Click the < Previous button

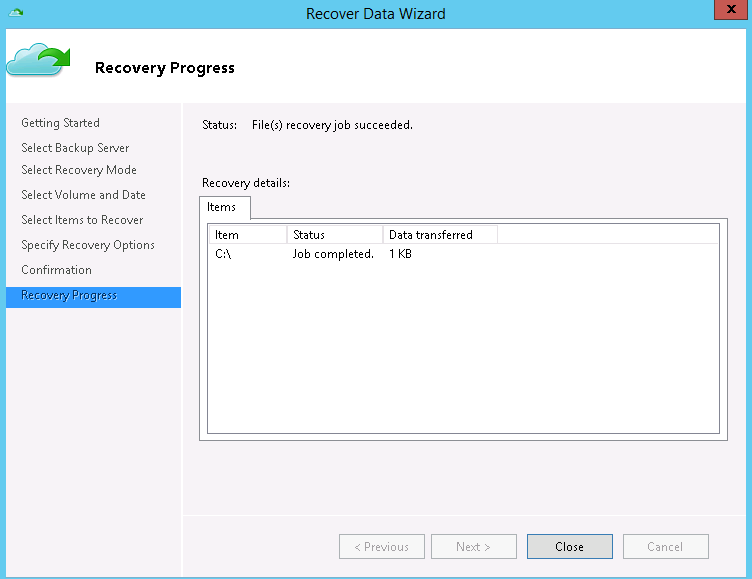coord(381,546)
